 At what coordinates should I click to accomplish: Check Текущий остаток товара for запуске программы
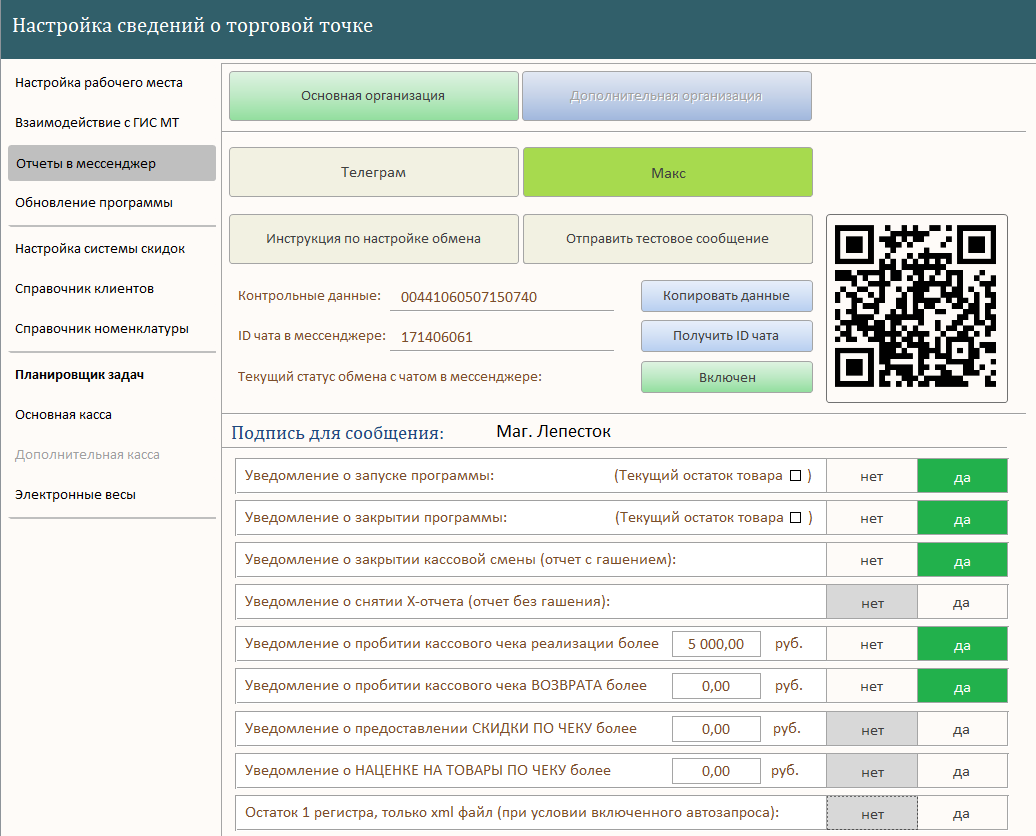pos(796,476)
